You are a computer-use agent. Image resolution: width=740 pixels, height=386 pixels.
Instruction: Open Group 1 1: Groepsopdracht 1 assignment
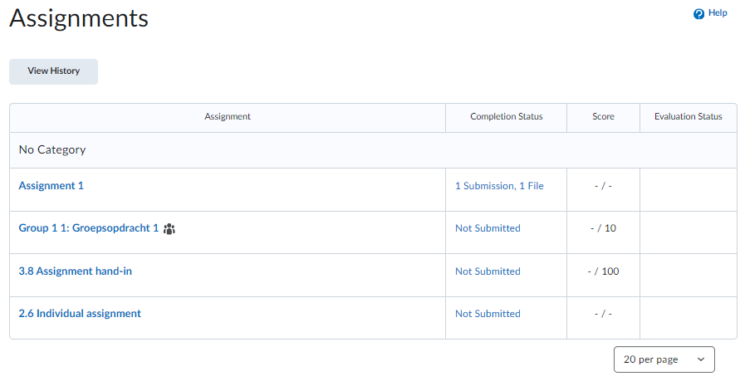point(88,228)
